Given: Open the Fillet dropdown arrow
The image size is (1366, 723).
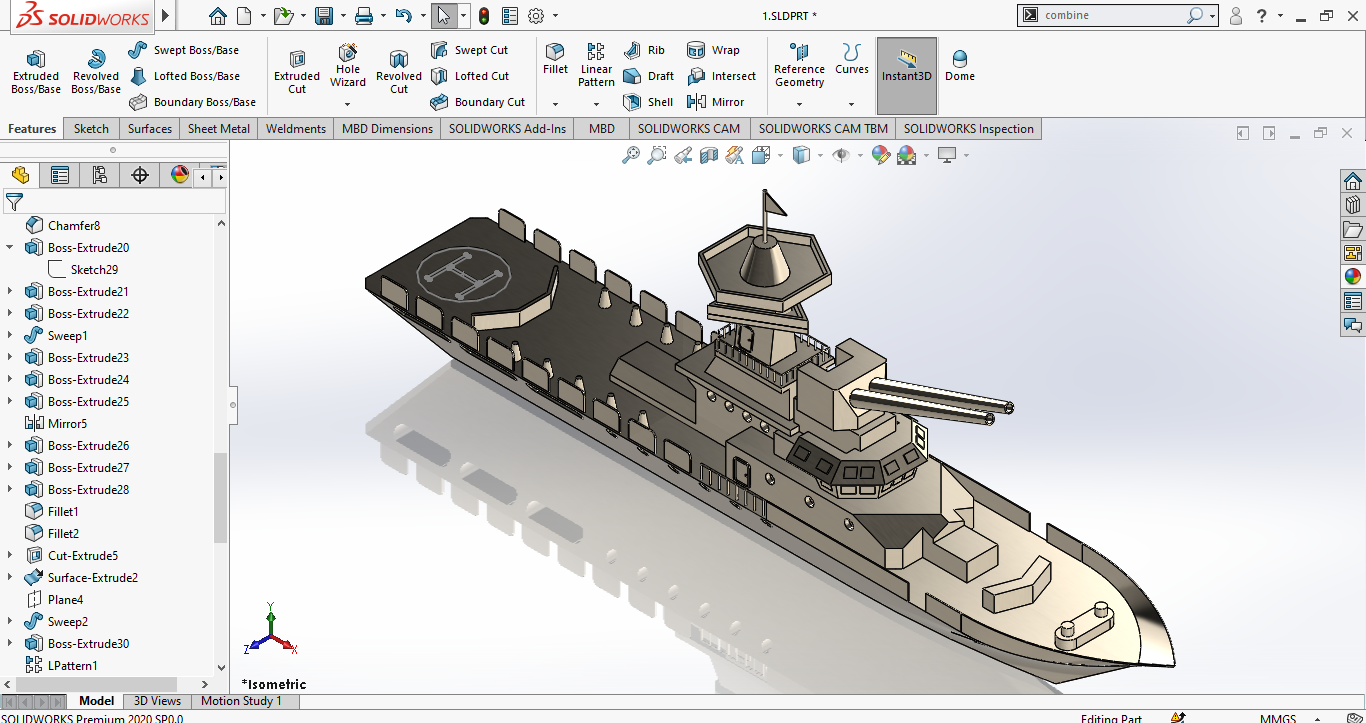Looking at the screenshot, I should (x=555, y=104).
